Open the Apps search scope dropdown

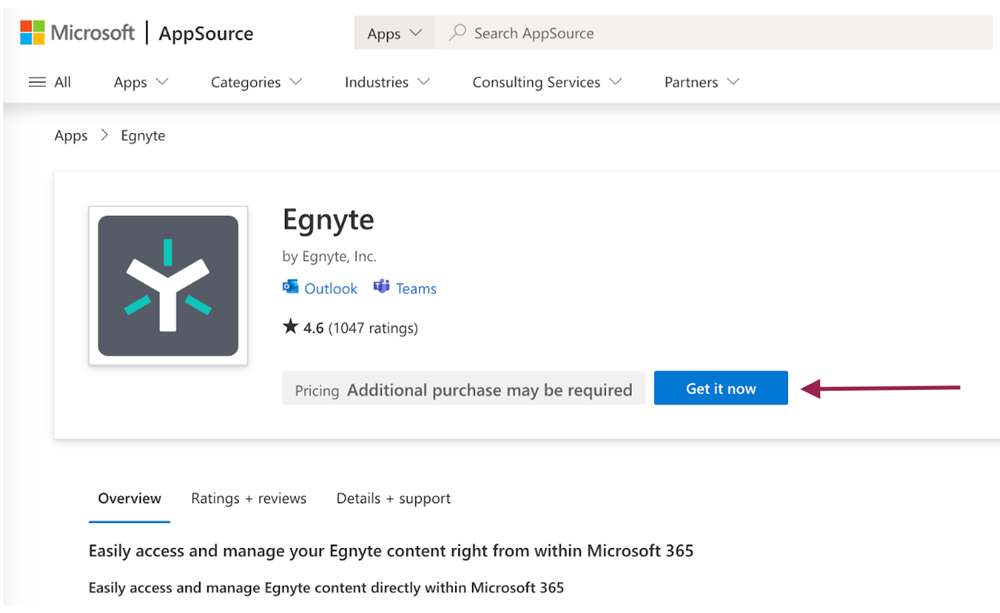point(394,33)
